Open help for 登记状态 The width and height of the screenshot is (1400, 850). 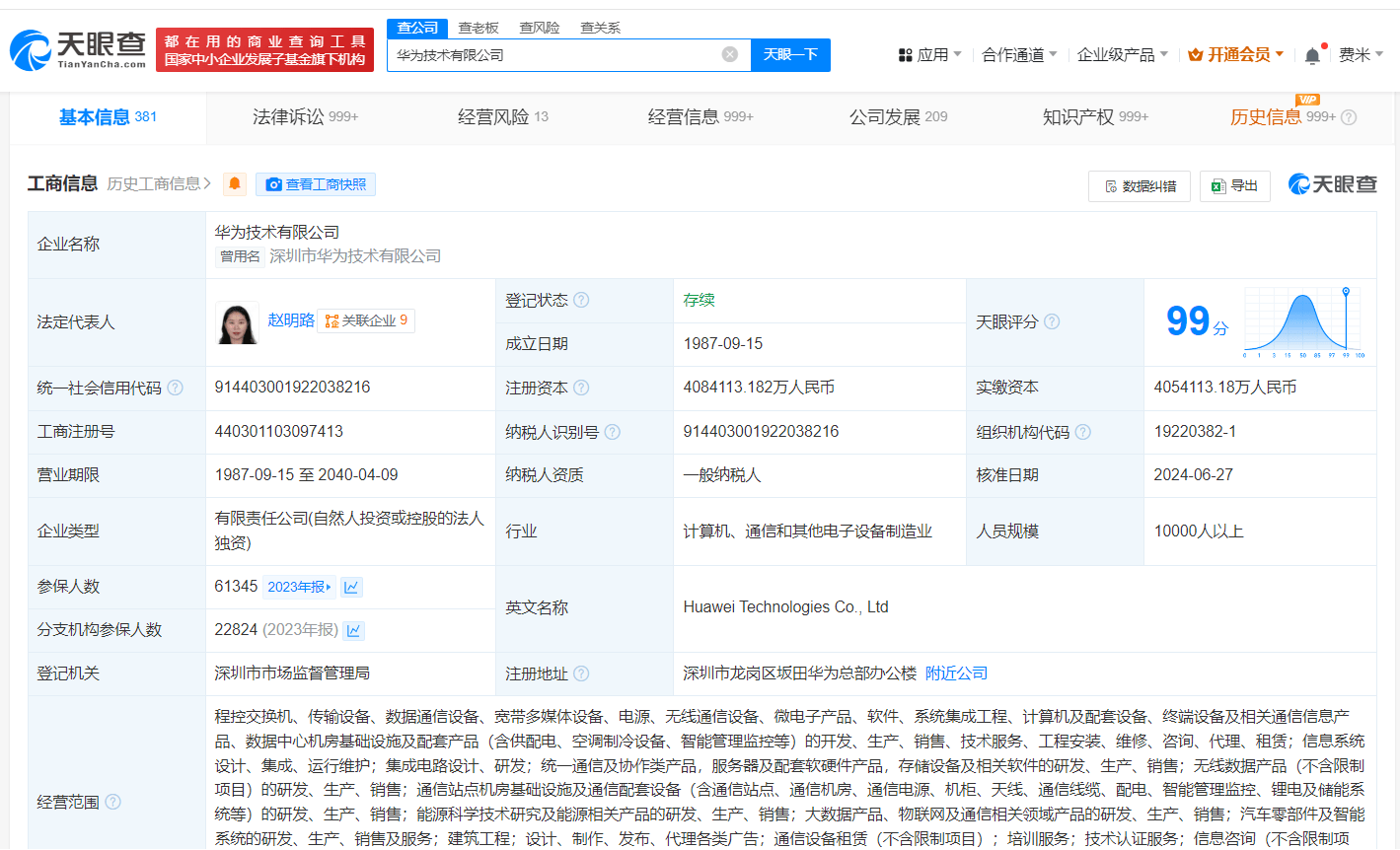pyautogui.click(x=581, y=300)
